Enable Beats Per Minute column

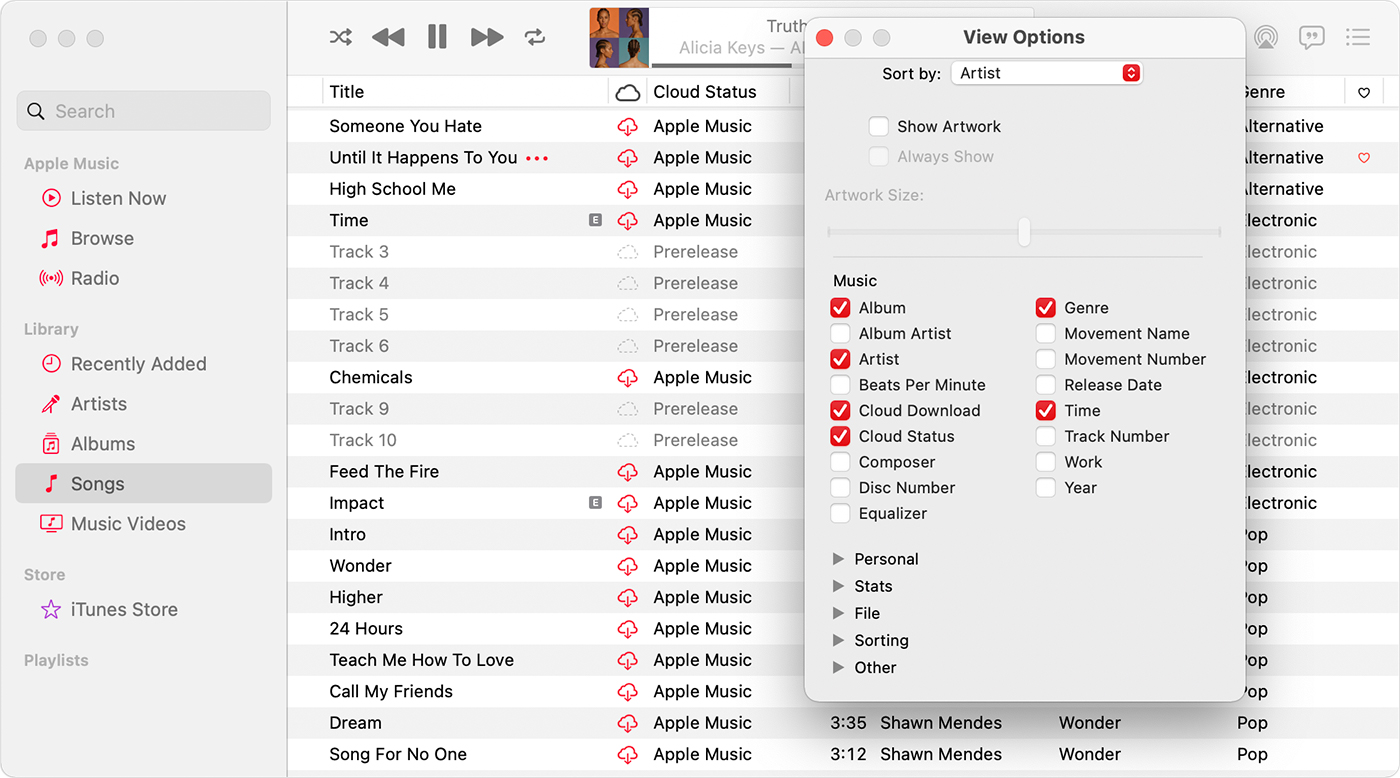coord(840,385)
